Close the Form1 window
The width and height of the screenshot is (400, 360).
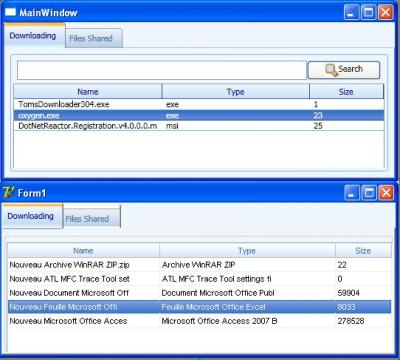click(386, 193)
